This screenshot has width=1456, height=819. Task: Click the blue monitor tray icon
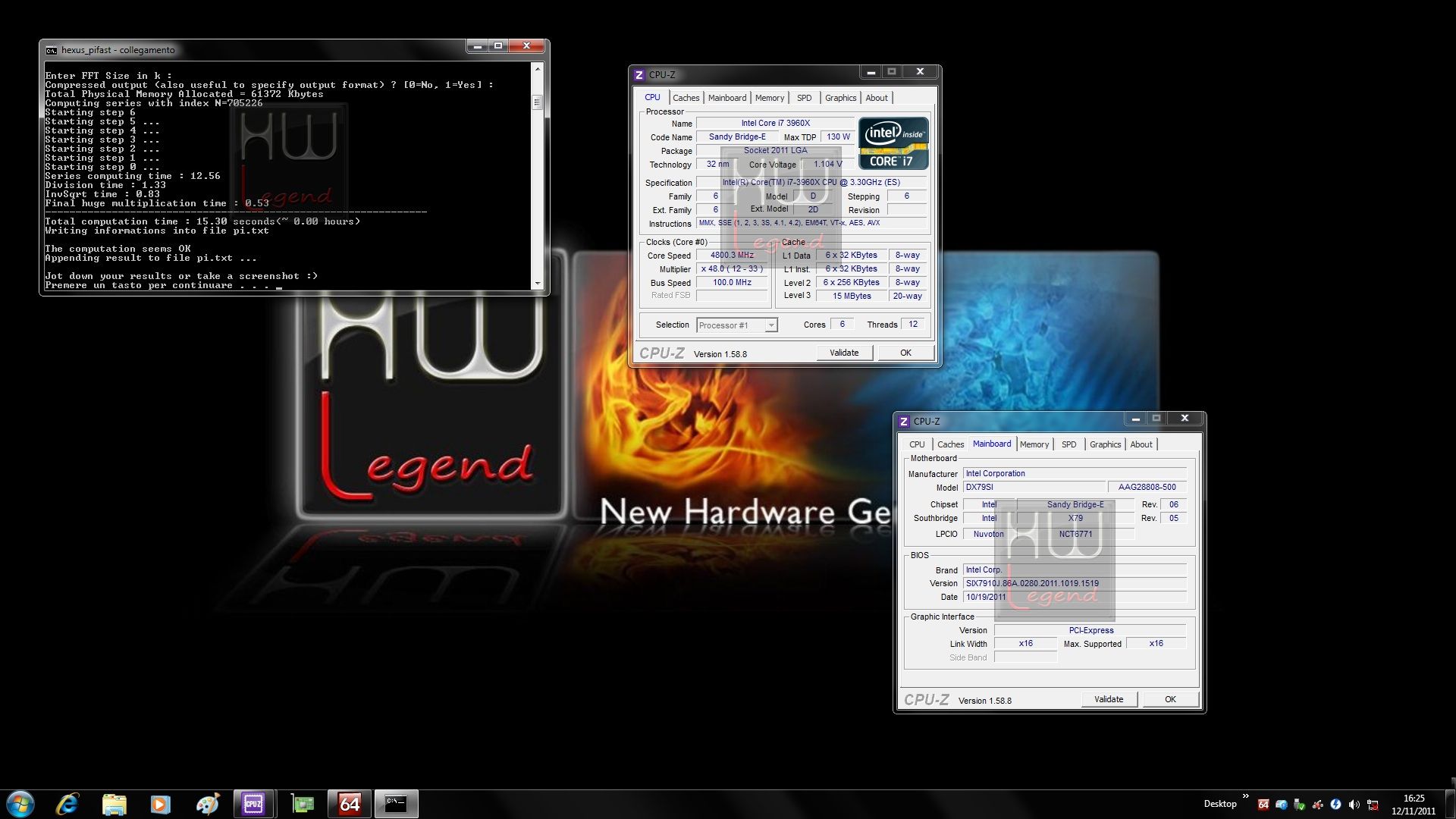tap(1282, 805)
